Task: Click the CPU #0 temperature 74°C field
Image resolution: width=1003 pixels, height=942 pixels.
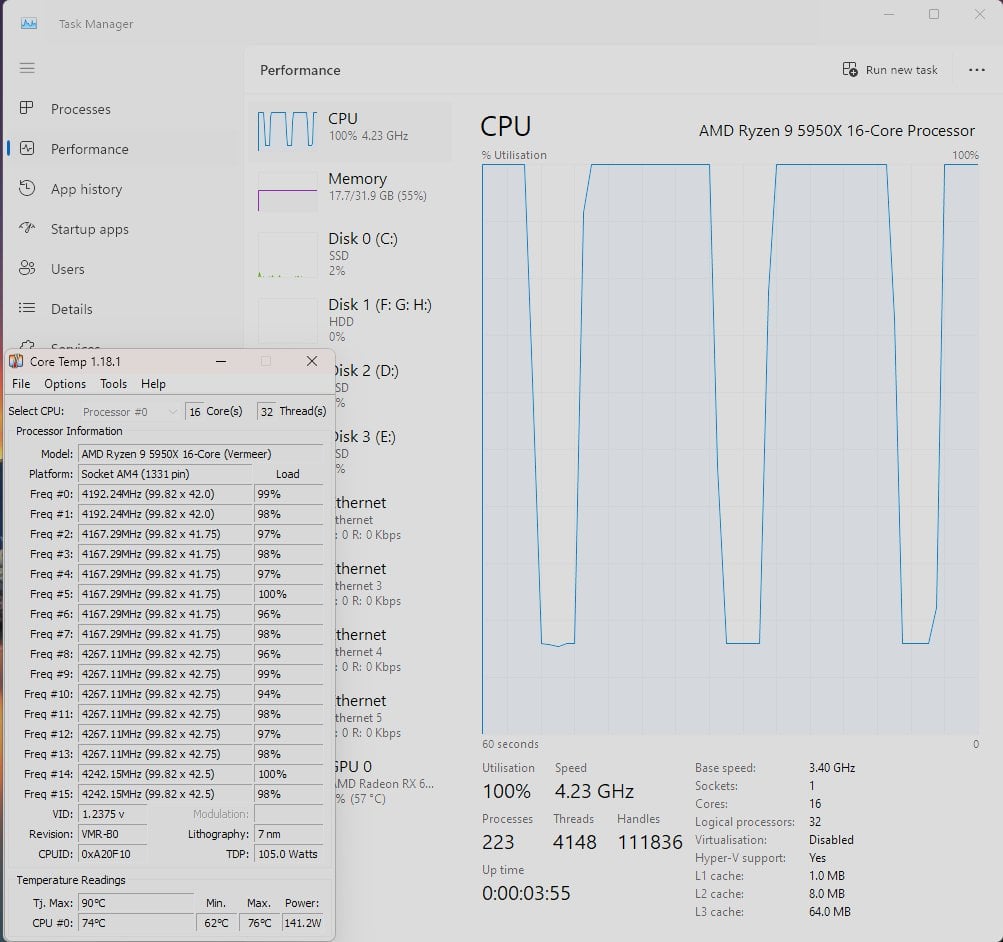Action: [x=136, y=923]
